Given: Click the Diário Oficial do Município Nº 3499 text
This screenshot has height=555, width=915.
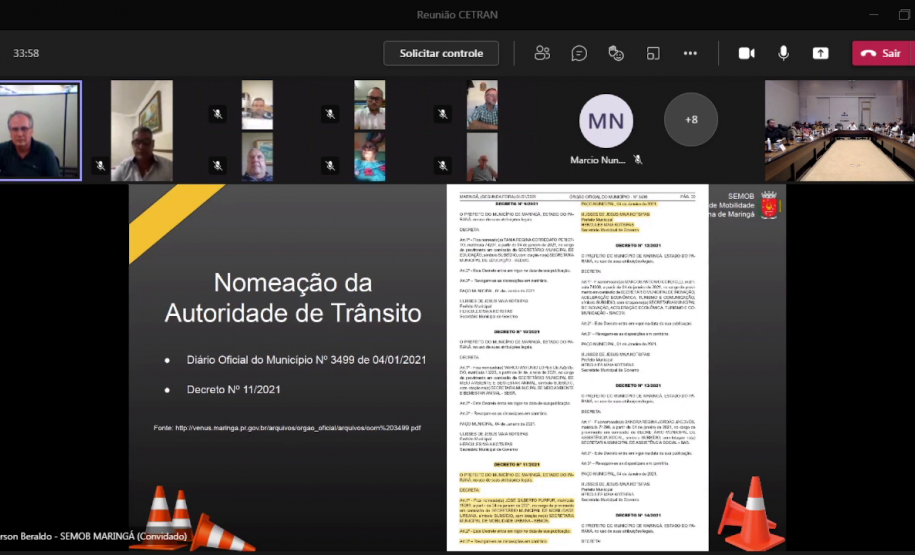Looking at the screenshot, I should pos(306,360).
